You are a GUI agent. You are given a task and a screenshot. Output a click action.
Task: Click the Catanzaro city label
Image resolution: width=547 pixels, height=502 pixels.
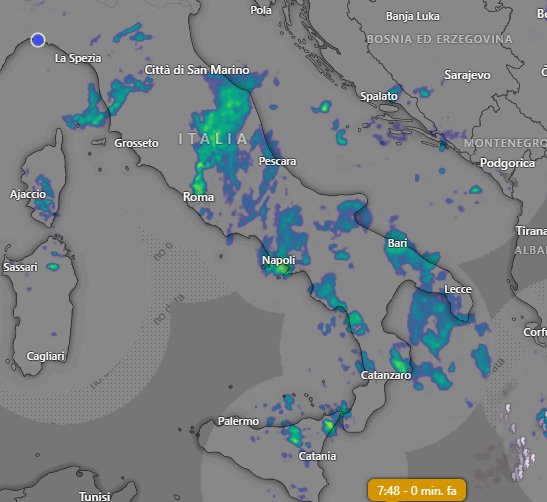(386, 375)
